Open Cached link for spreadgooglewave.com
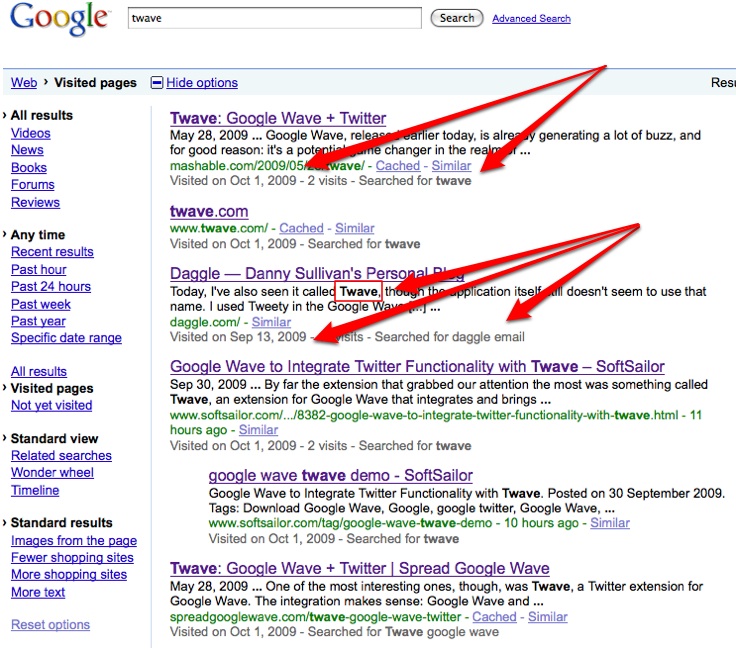 tap(494, 617)
